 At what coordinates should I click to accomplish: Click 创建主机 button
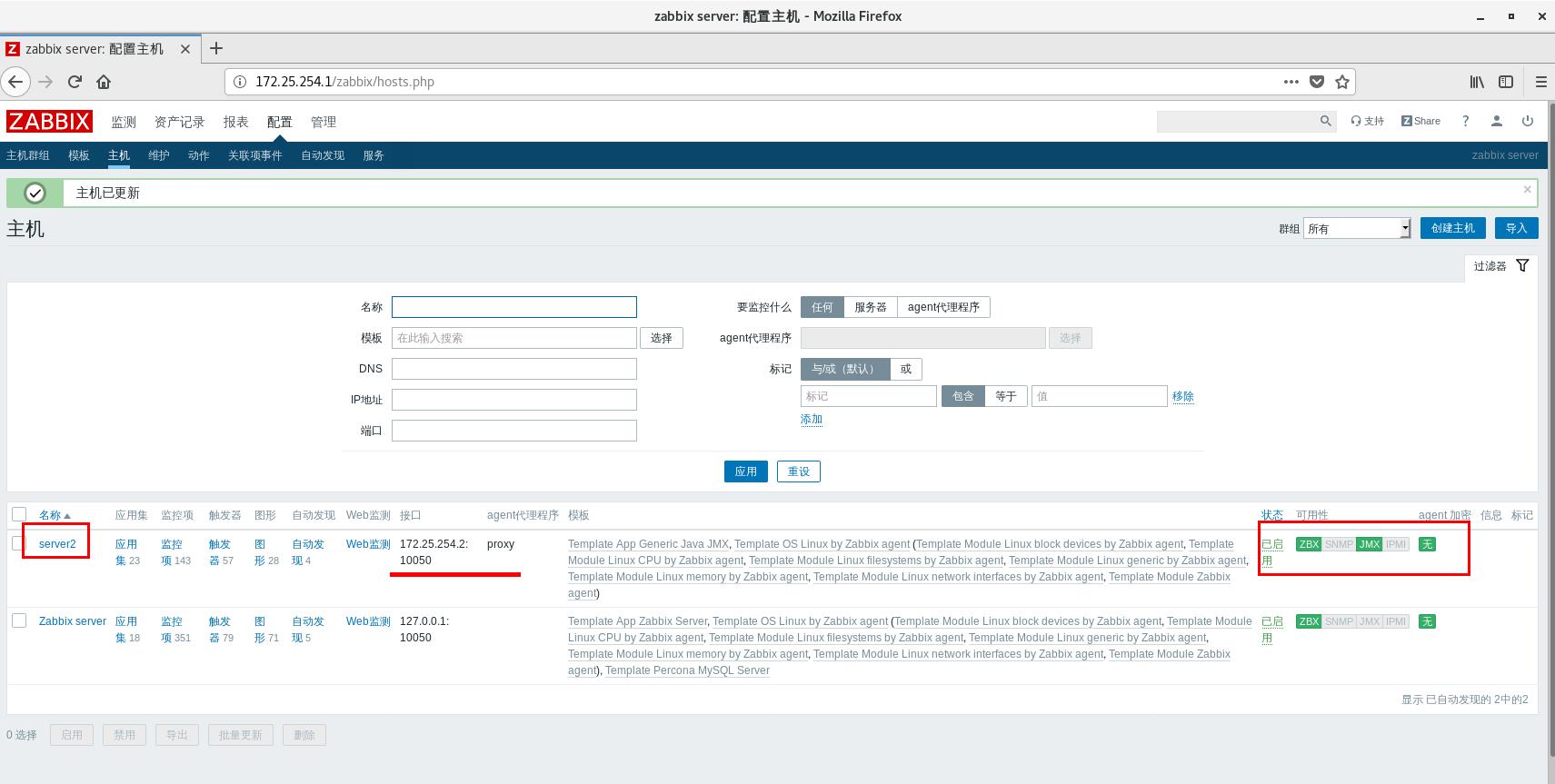pyautogui.click(x=1453, y=228)
